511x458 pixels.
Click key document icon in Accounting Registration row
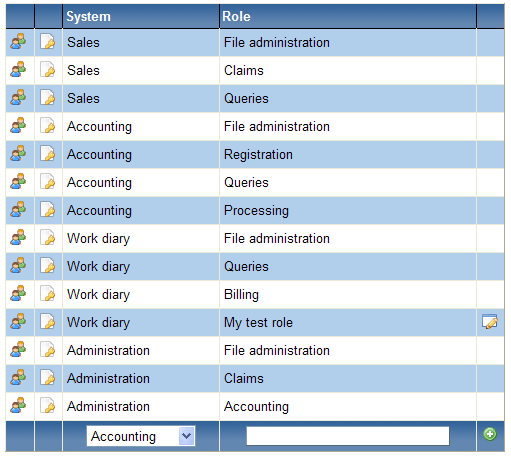coord(48,154)
